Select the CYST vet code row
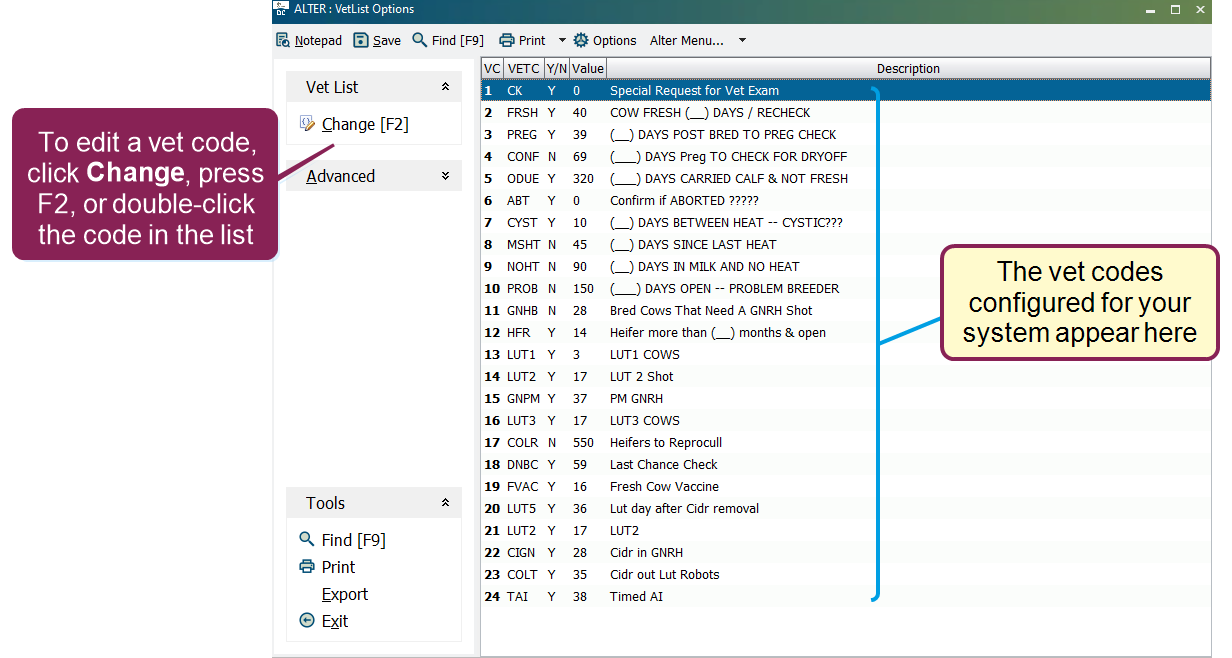1232x658 pixels. click(845, 223)
